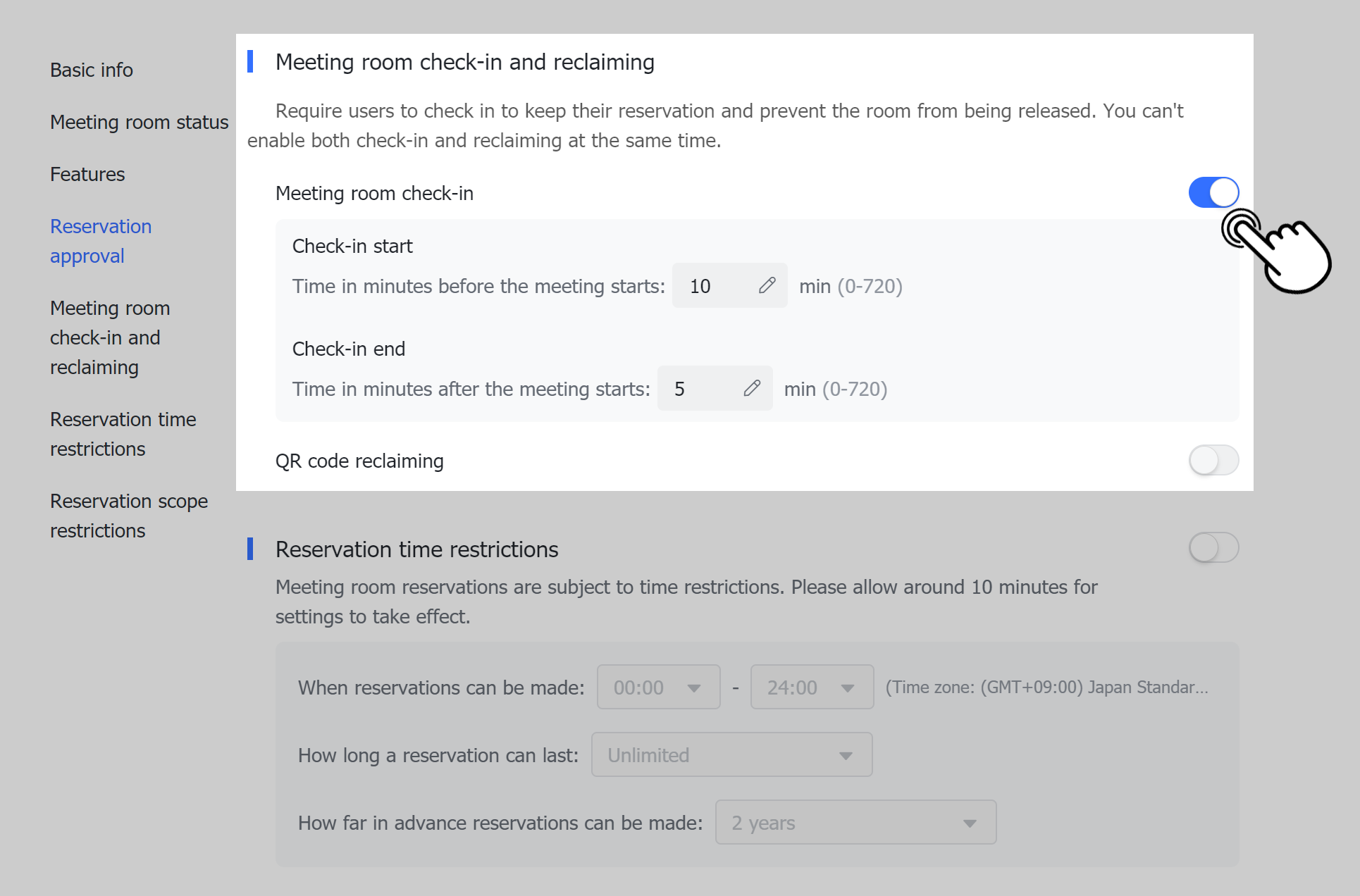Screen dimensions: 1360x896
Task: Navigate to Meeting room check-in and reclaiming
Action: [110, 337]
